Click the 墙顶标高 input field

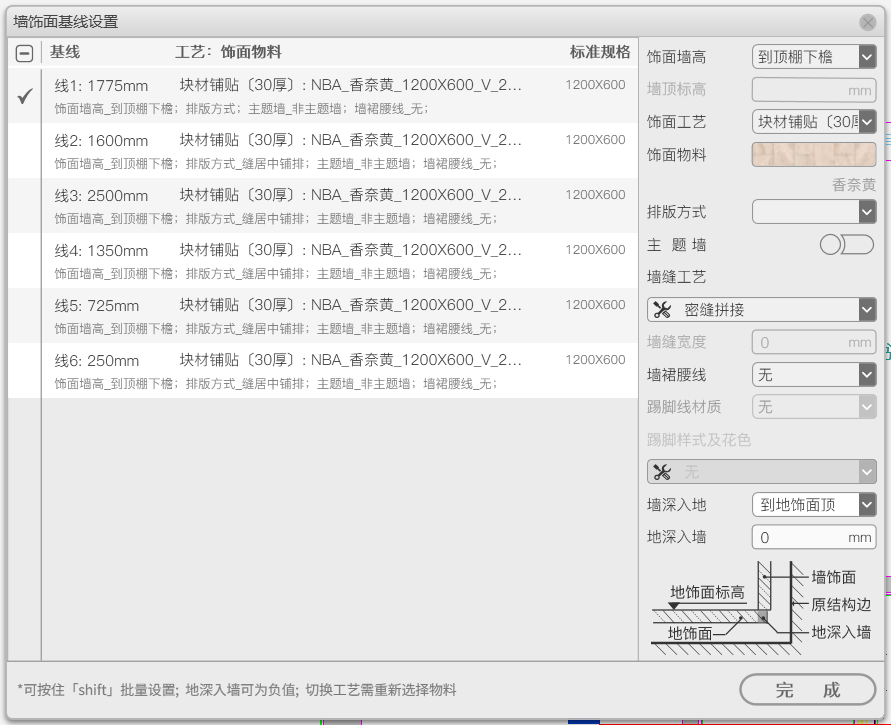click(x=814, y=89)
